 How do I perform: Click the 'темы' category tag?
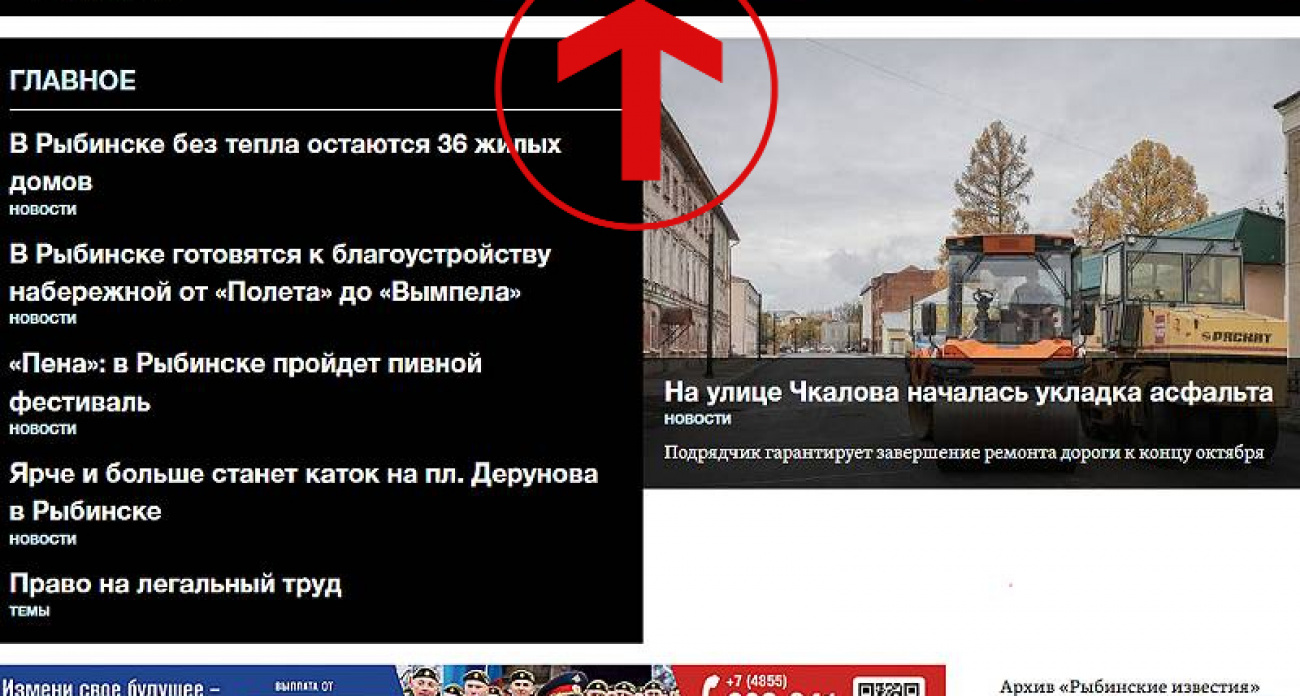29,610
